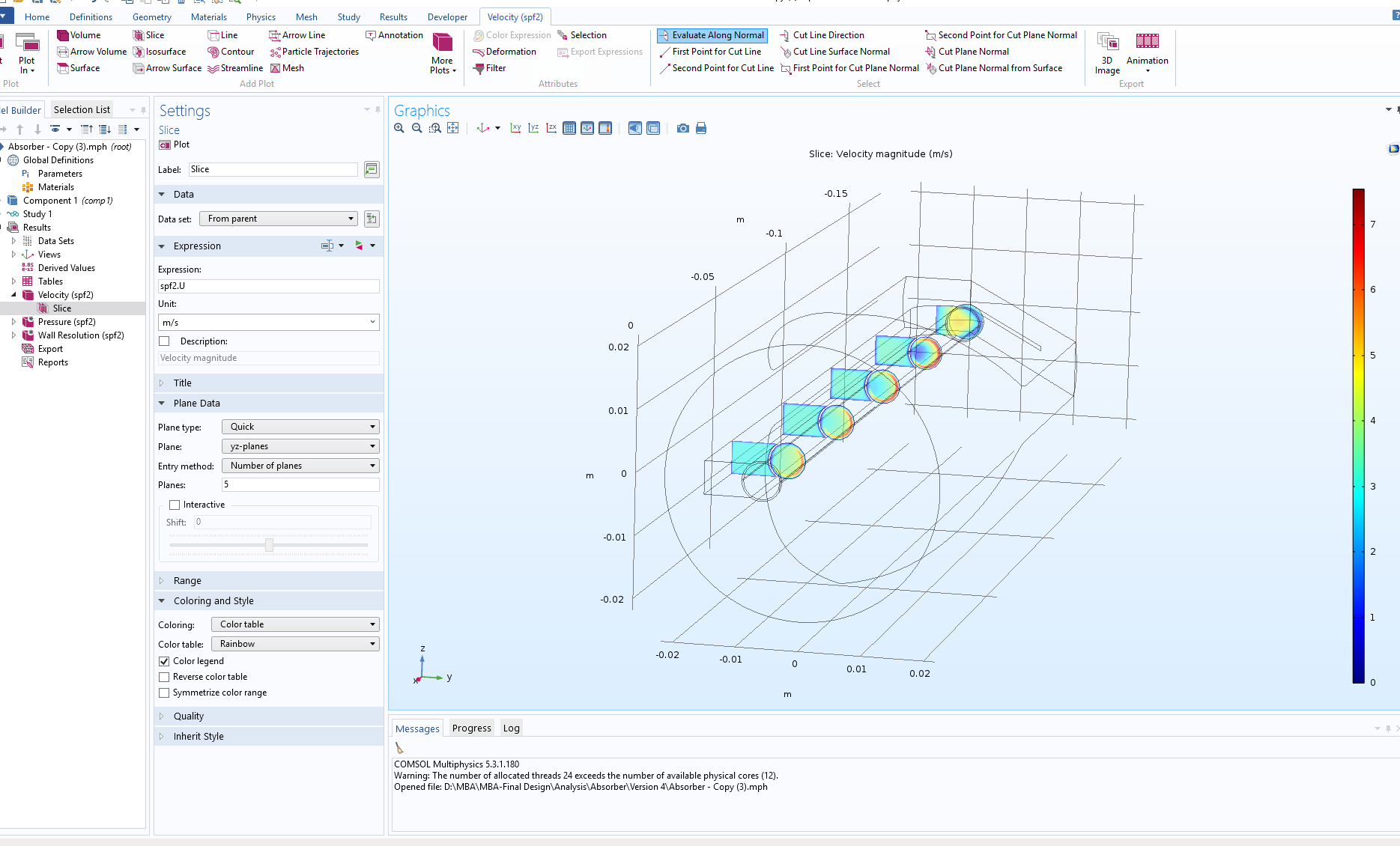Click Cut Plane Normal in Select group

[973, 52]
